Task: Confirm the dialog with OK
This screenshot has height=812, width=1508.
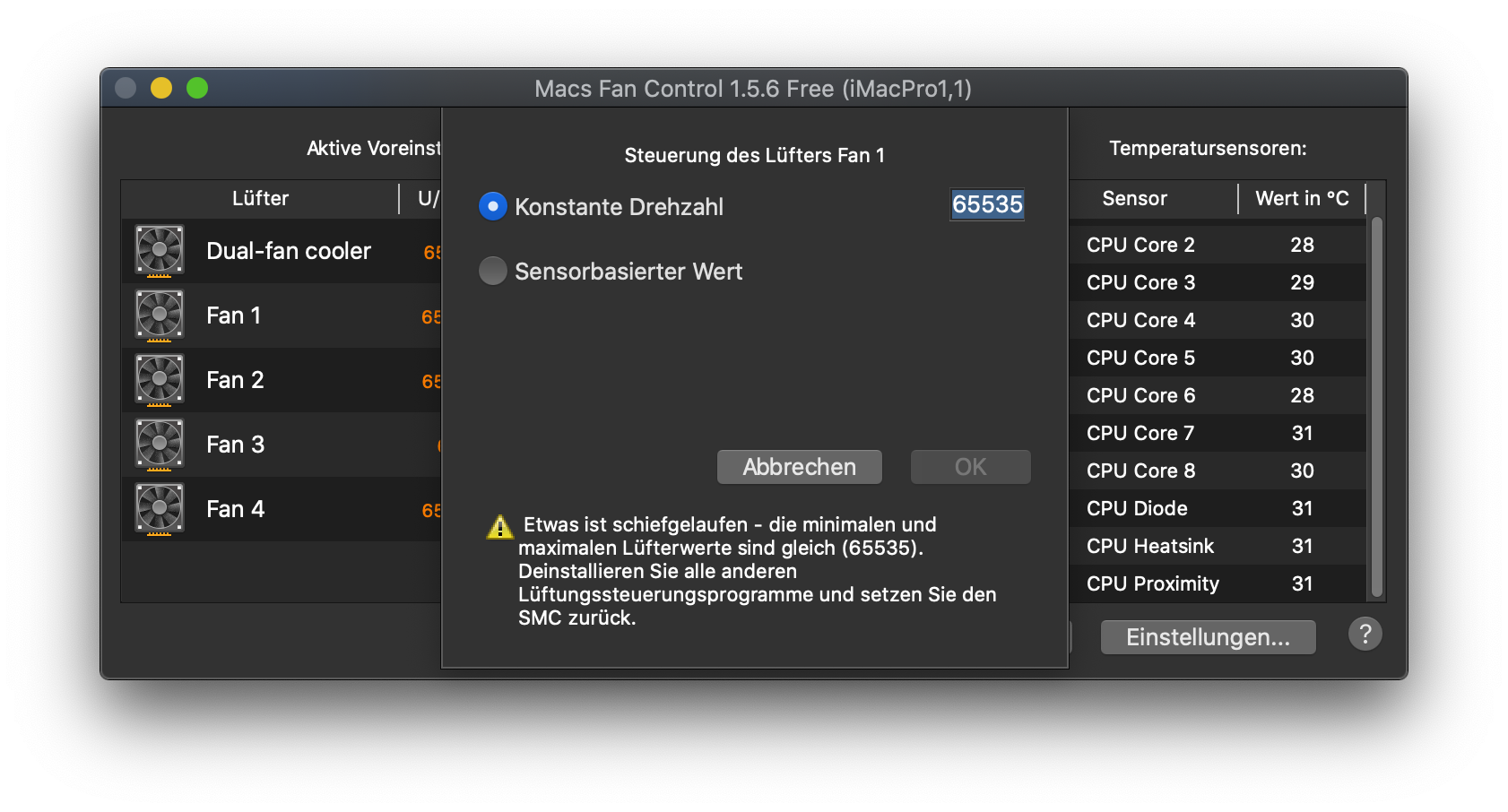Action: coord(970,467)
